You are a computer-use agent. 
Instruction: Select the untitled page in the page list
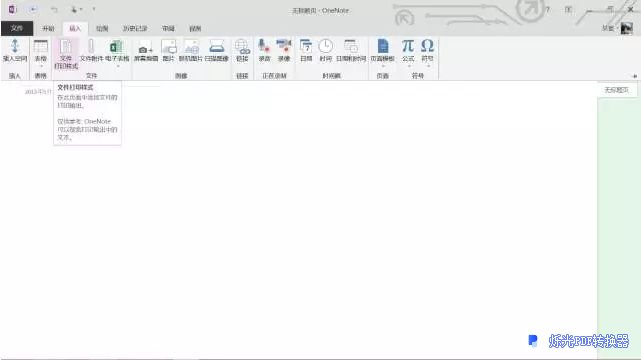(x=617, y=90)
